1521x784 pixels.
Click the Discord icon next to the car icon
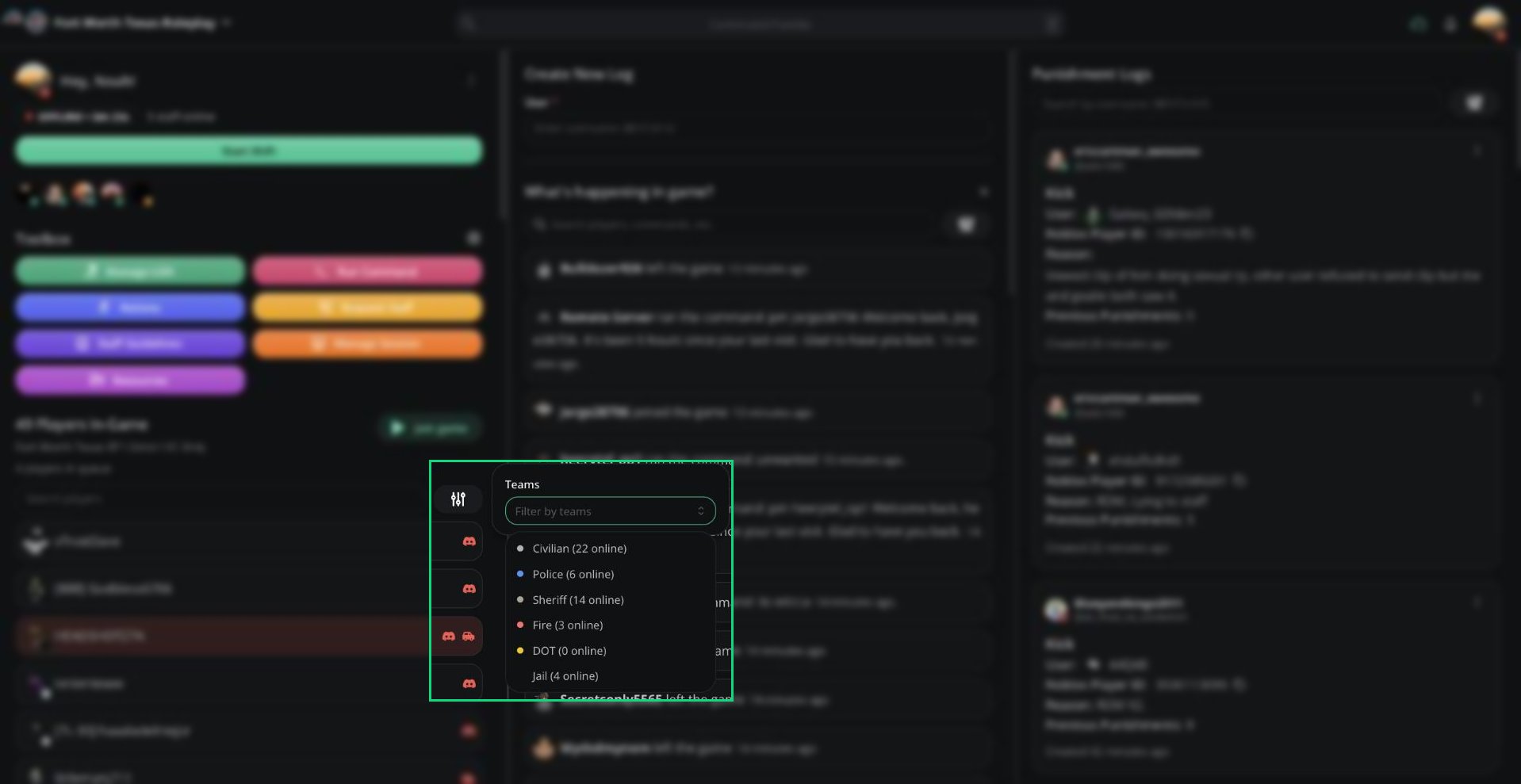[x=449, y=636]
